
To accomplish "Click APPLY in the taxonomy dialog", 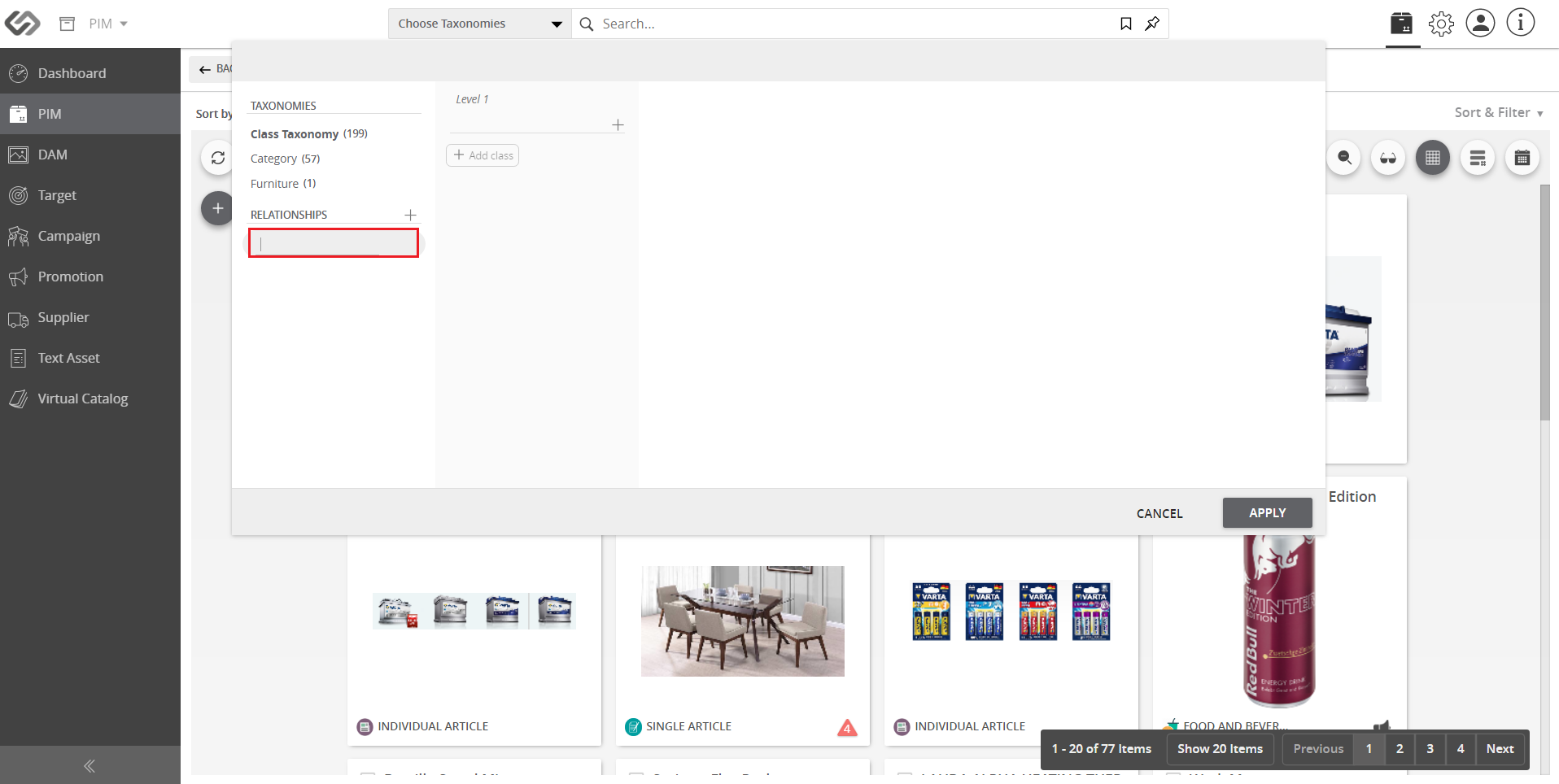I will coord(1267,512).
